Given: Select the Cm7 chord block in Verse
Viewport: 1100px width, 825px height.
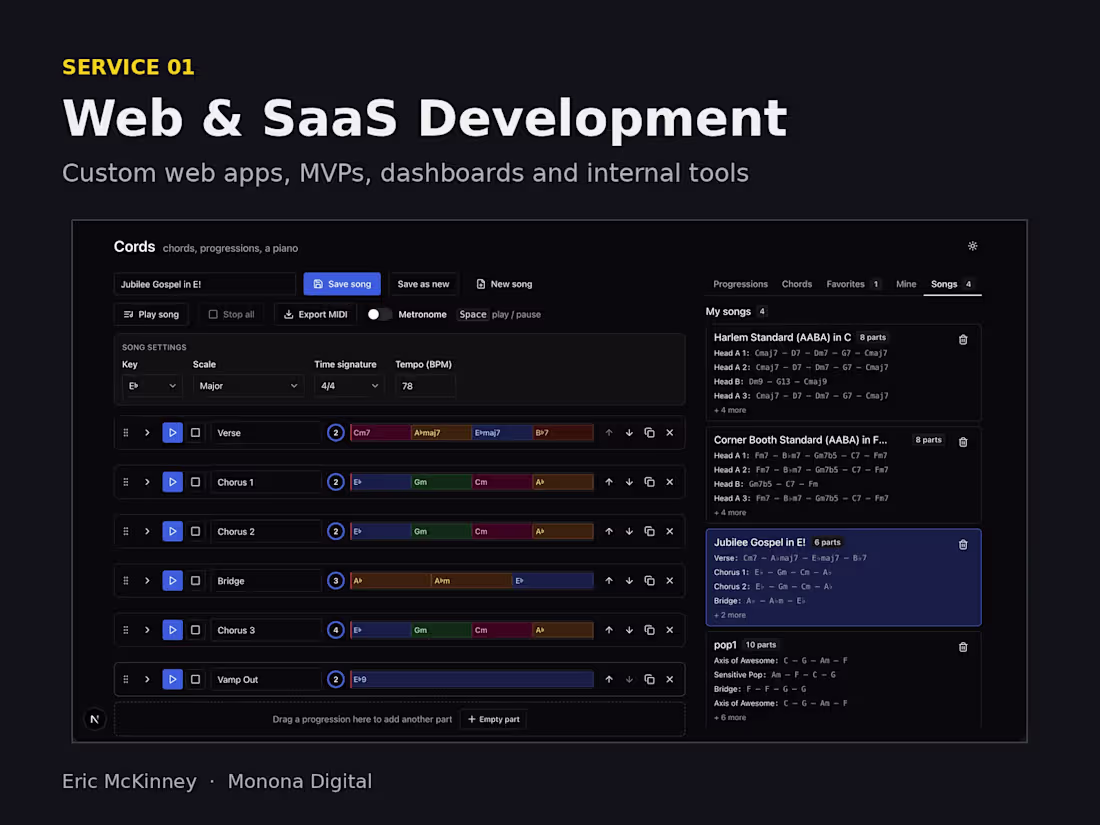Looking at the screenshot, I should [x=380, y=433].
